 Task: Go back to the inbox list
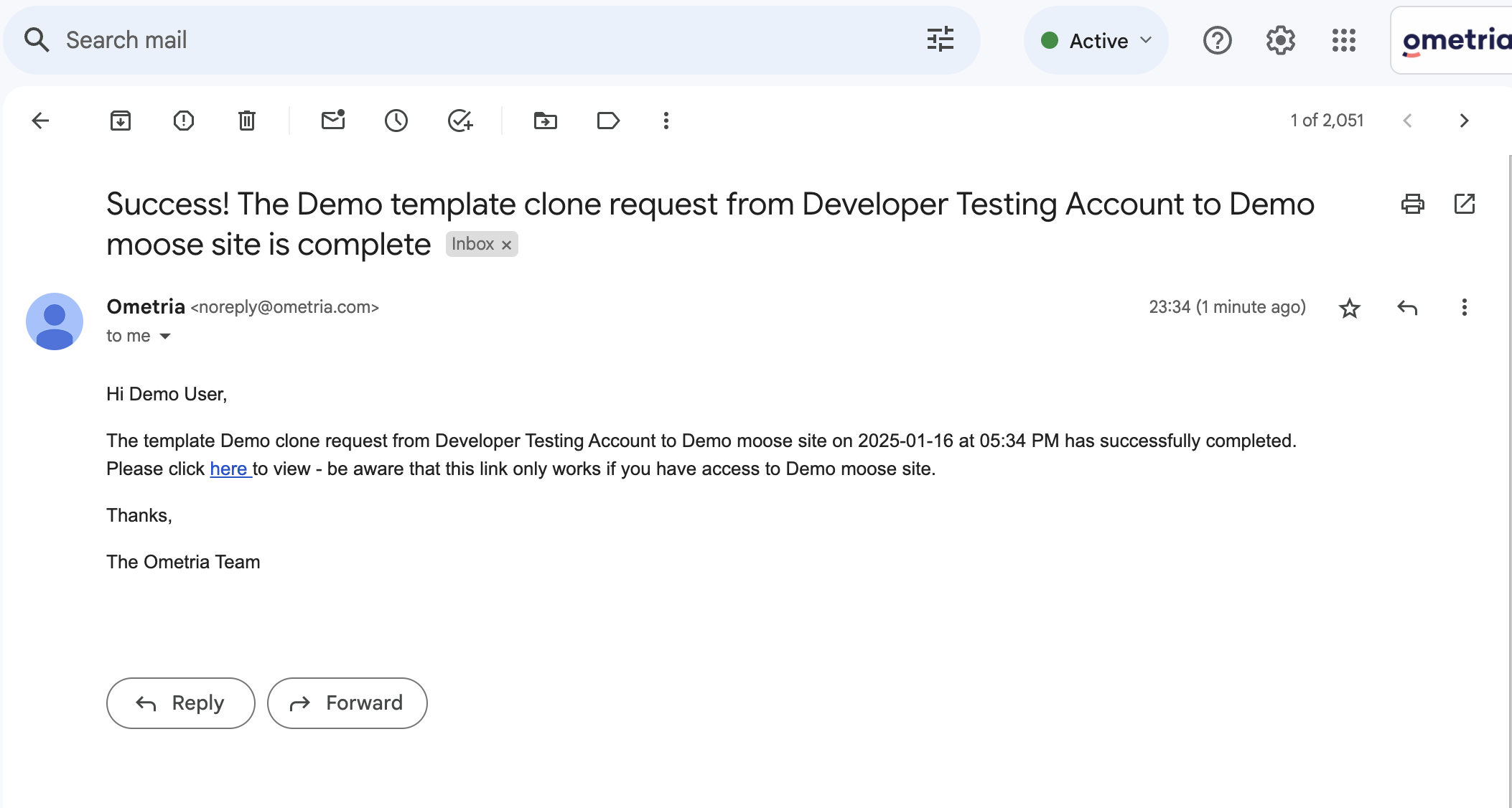pos(41,121)
